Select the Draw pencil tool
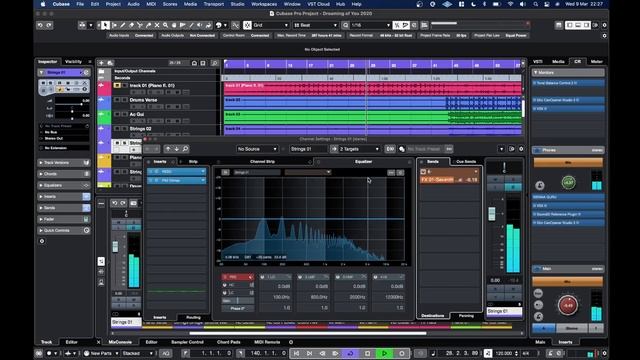Image resolution: width=640 pixels, height=360 pixels. [x=122, y=25]
